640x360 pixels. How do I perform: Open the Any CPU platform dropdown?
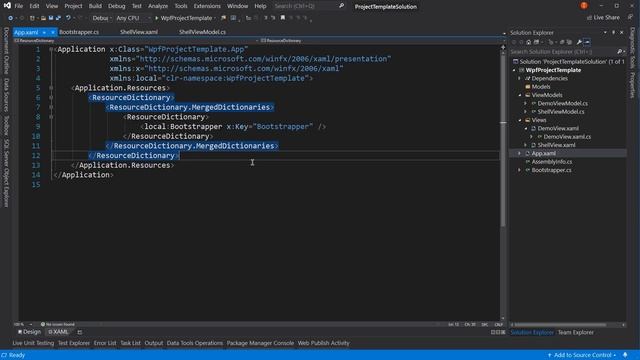click(x=133, y=18)
